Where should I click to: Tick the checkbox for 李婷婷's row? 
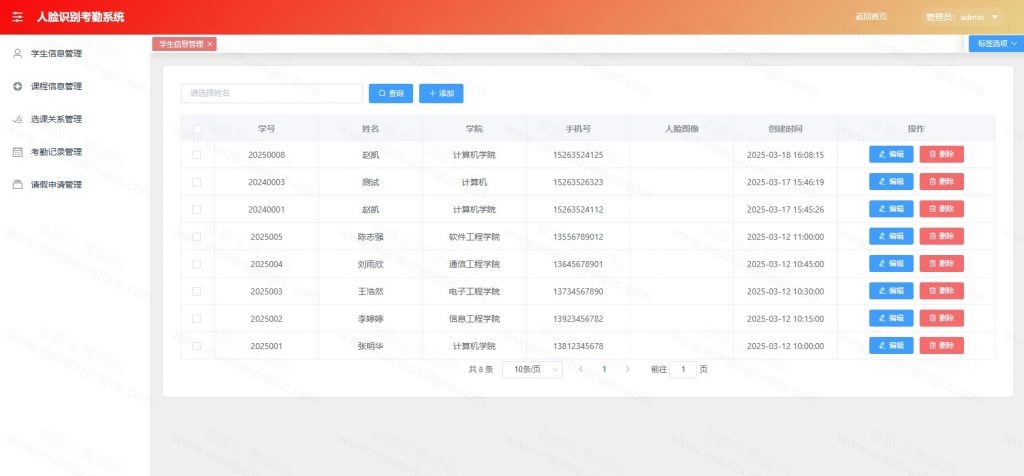(x=197, y=319)
